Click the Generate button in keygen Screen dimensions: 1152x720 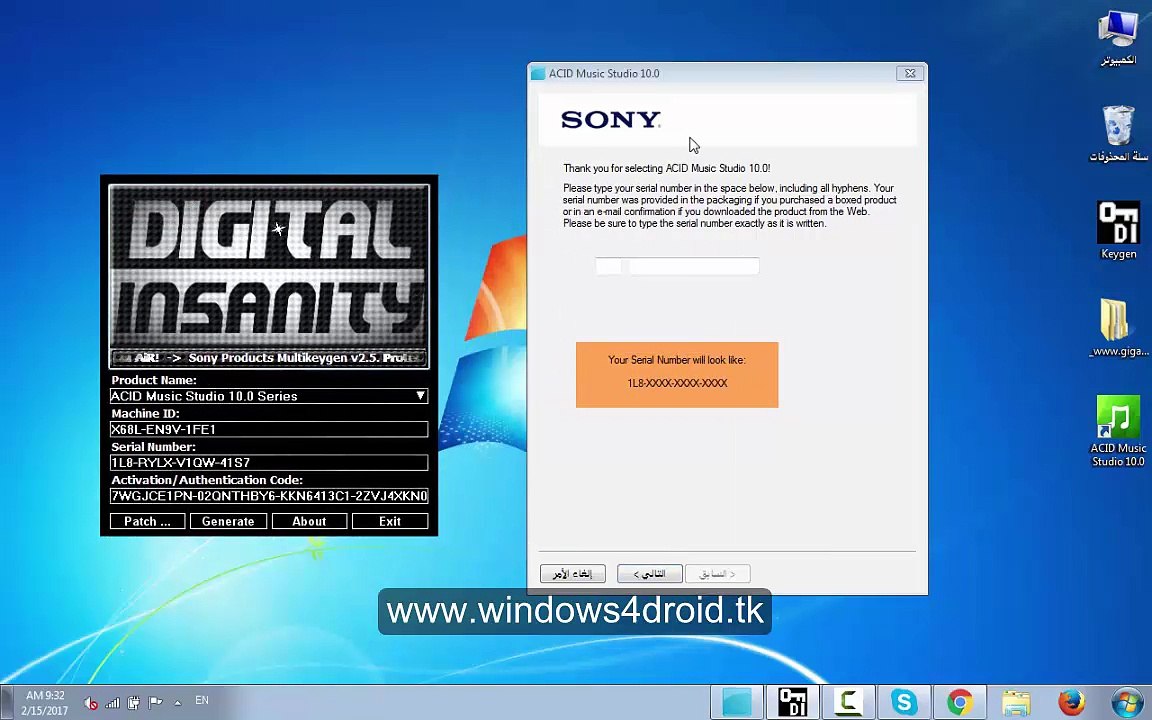tap(228, 521)
